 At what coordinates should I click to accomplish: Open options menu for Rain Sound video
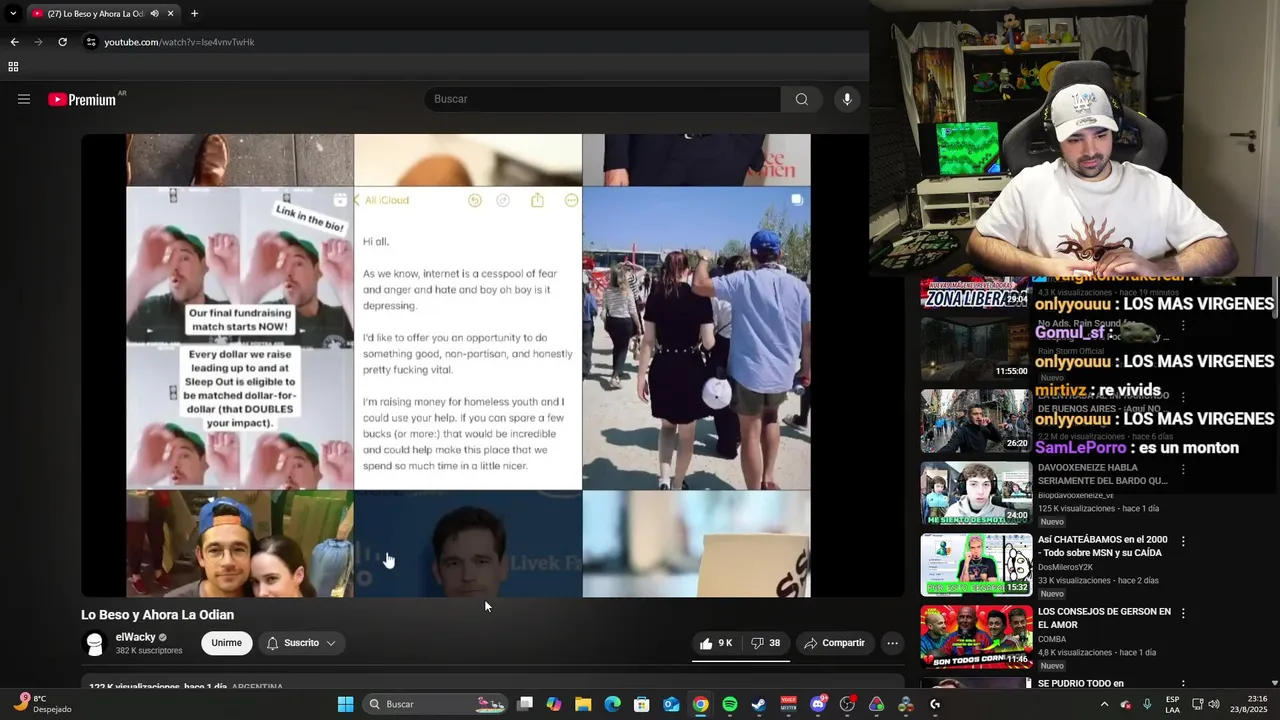coord(1183,325)
